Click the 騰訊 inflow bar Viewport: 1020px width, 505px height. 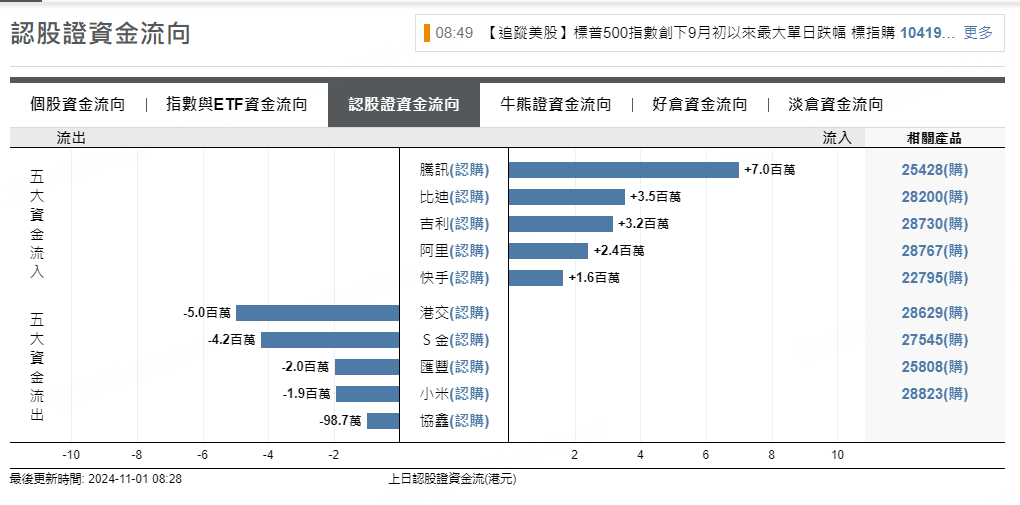[624, 170]
